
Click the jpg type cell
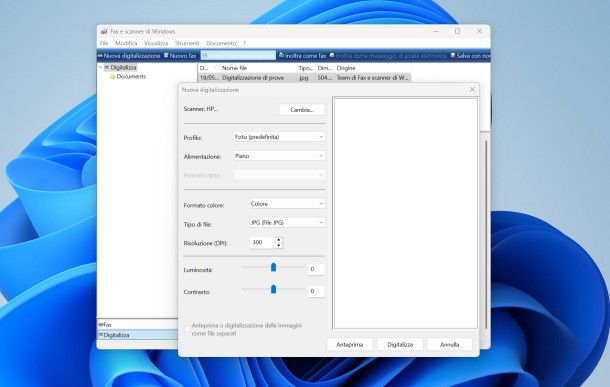coord(304,77)
